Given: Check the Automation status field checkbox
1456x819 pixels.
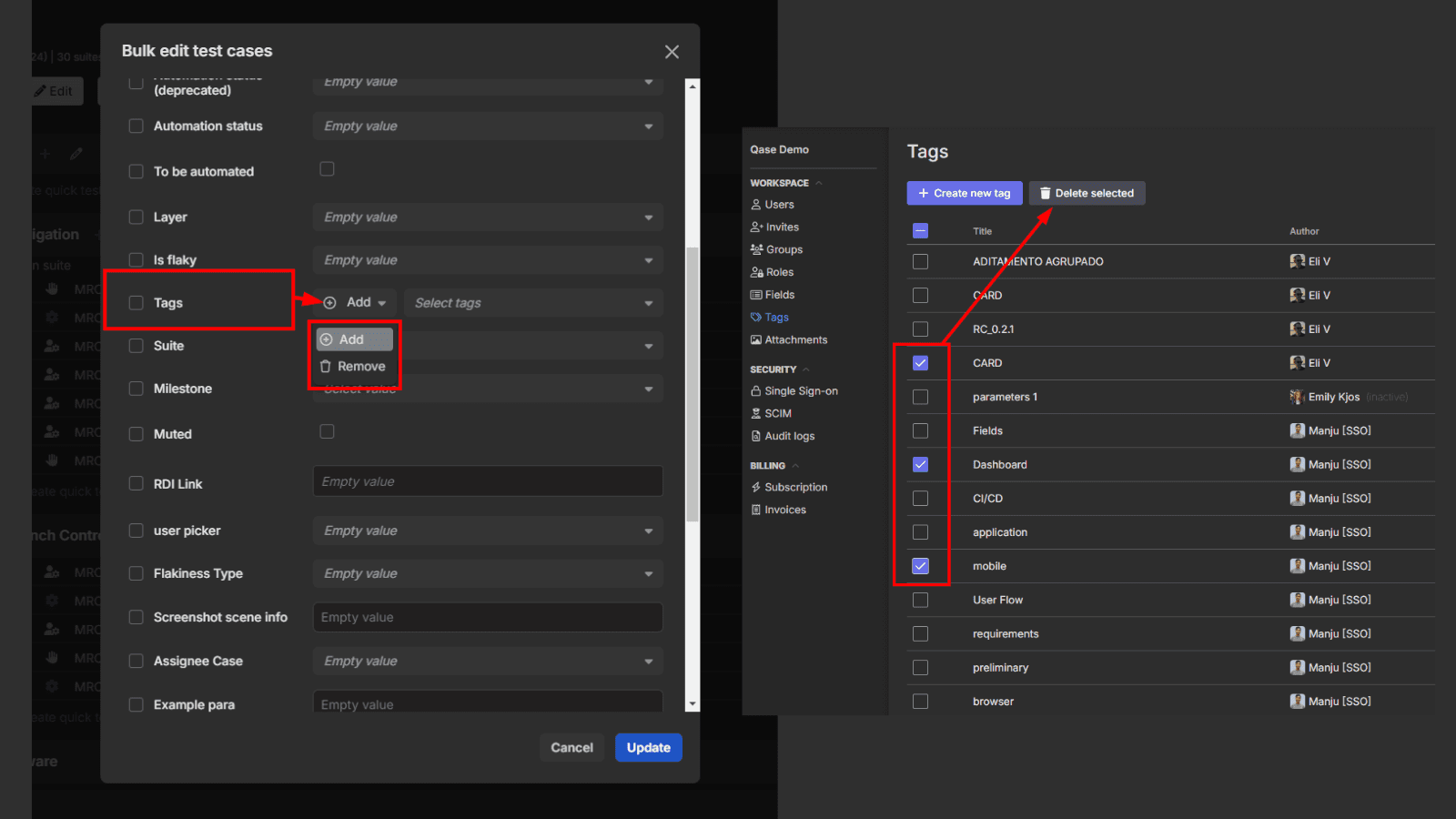Looking at the screenshot, I should pyautogui.click(x=136, y=126).
